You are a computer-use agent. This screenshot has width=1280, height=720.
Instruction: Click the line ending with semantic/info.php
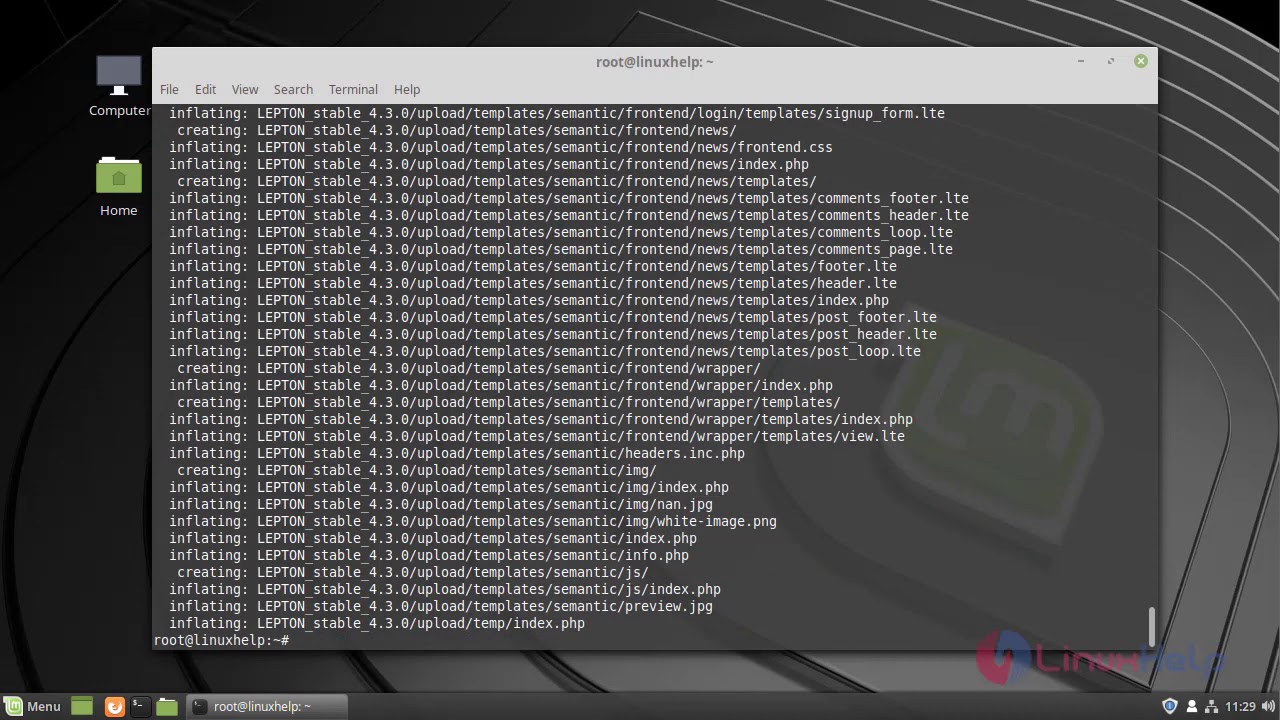(429, 555)
